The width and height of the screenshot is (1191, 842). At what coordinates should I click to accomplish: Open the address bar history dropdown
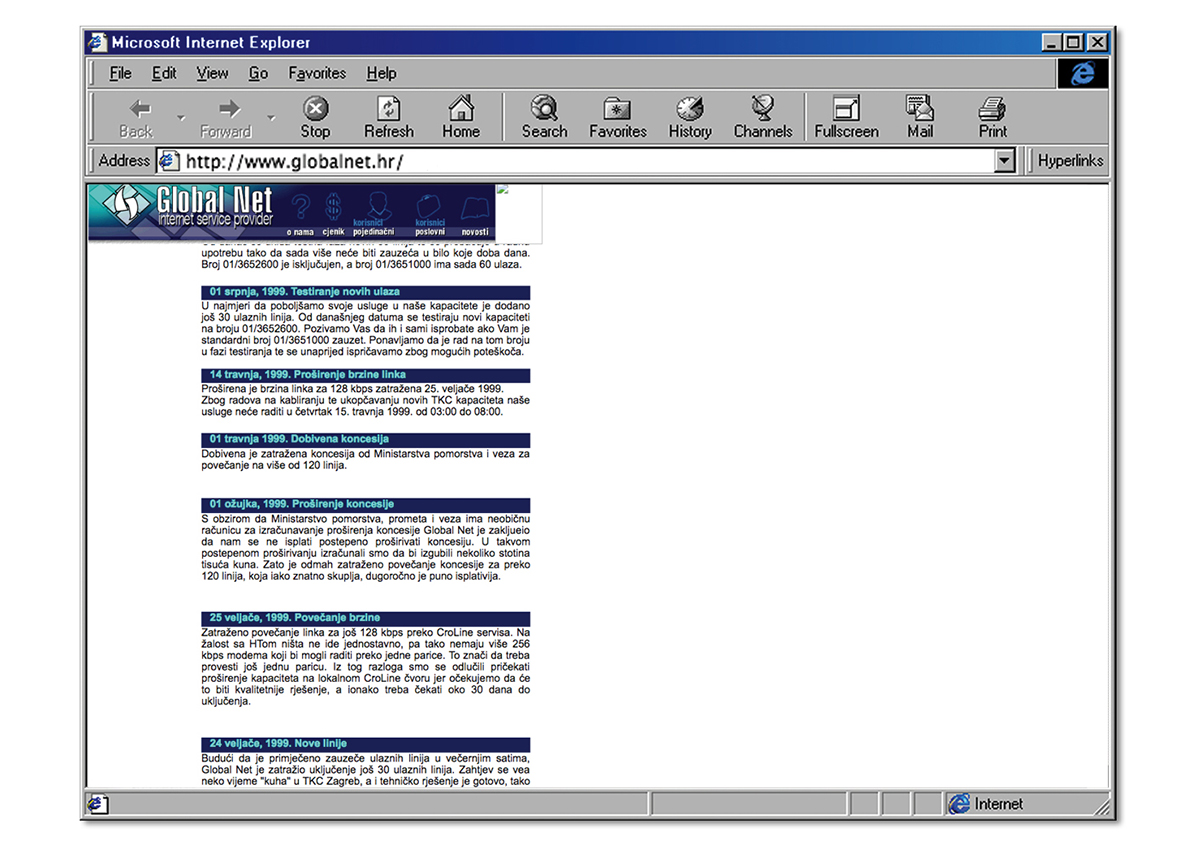1003,160
